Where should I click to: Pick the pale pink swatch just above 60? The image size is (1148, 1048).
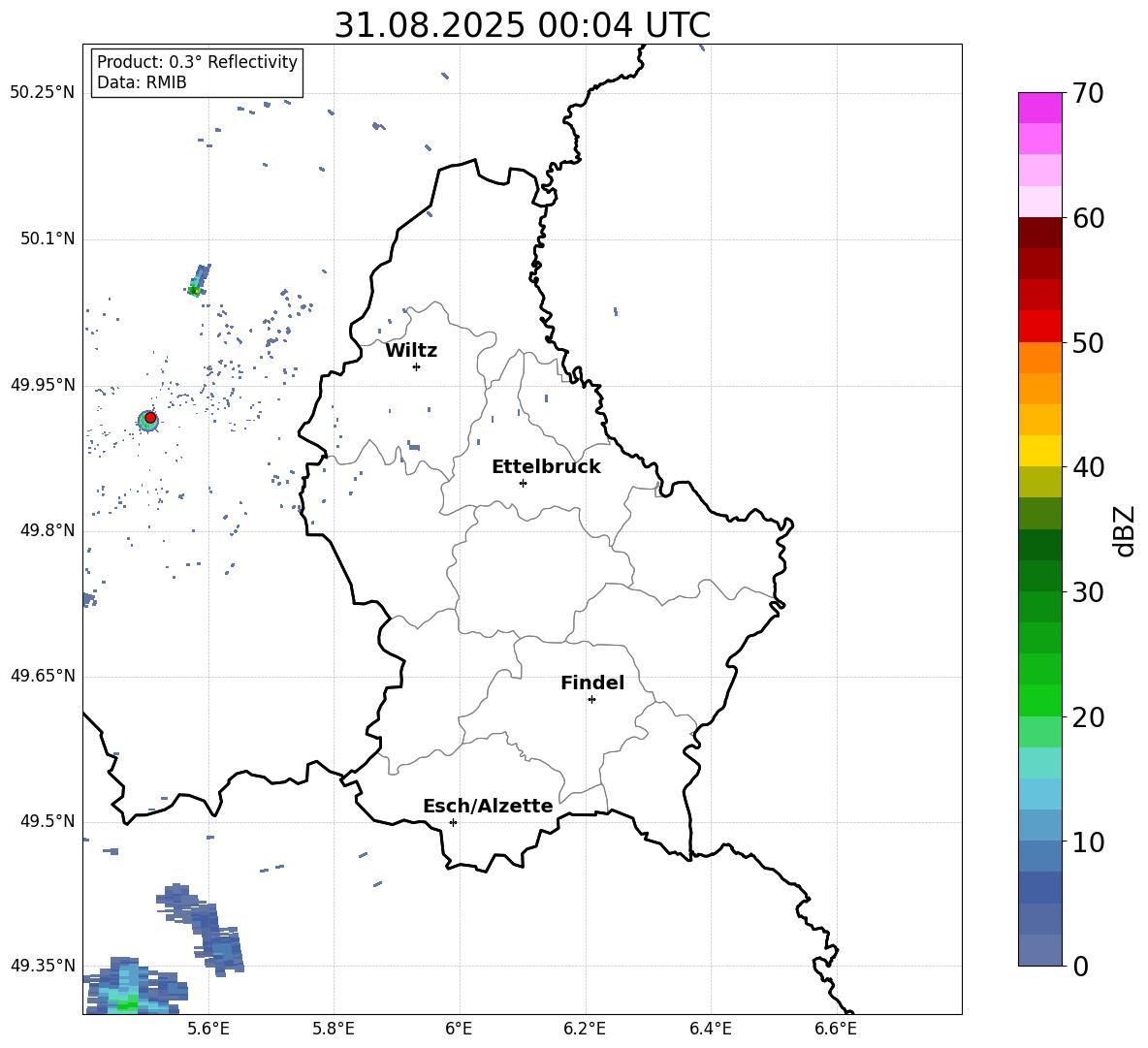tap(1039, 202)
